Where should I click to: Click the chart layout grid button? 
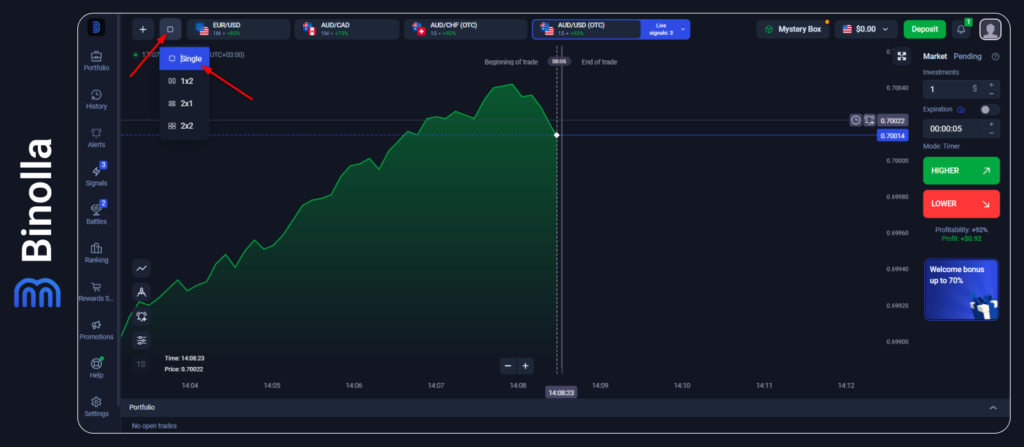[170, 29]
